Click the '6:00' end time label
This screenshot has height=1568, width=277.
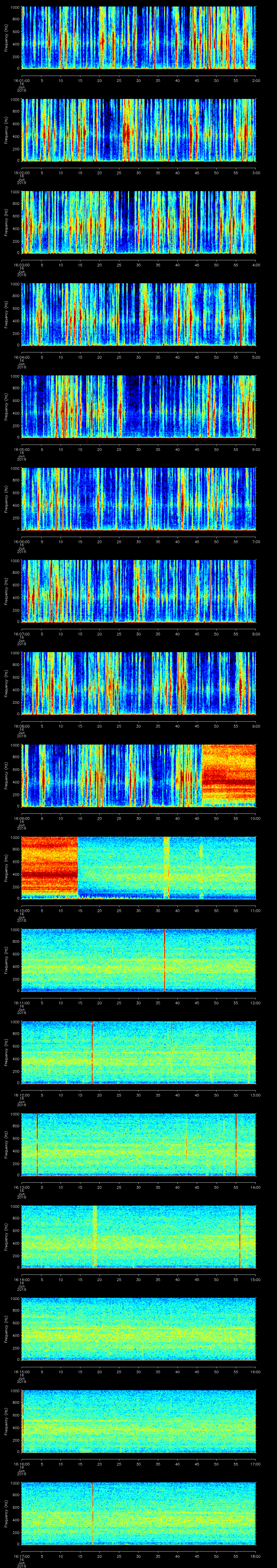[256, 449]
